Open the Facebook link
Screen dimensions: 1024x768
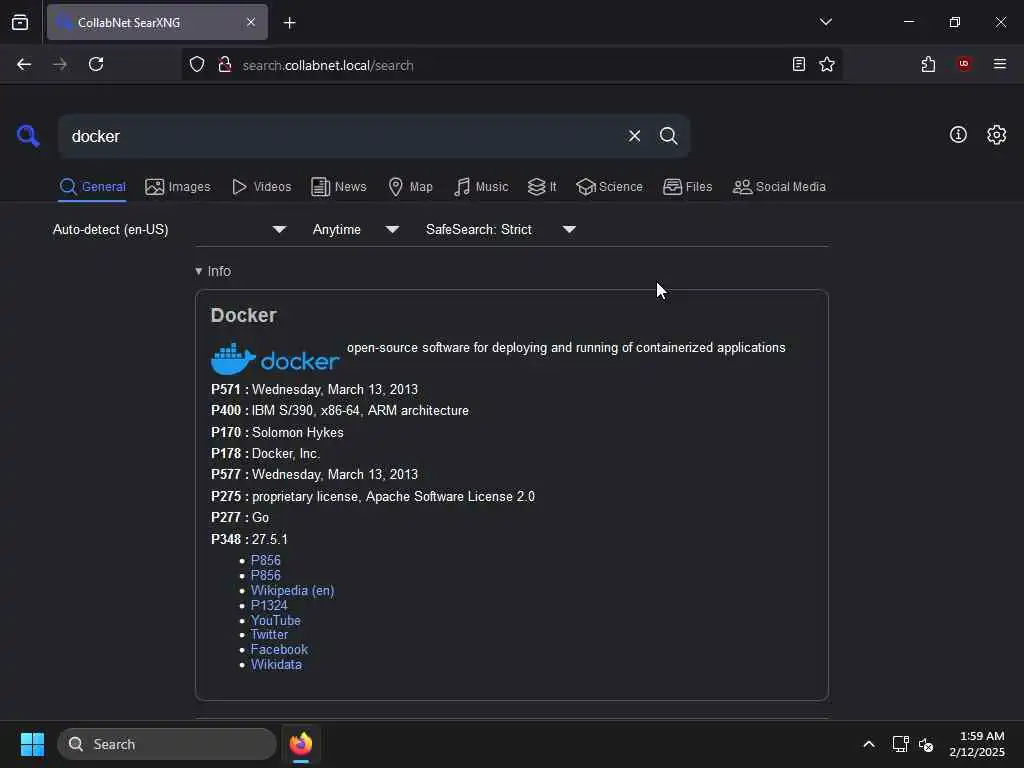280,649
